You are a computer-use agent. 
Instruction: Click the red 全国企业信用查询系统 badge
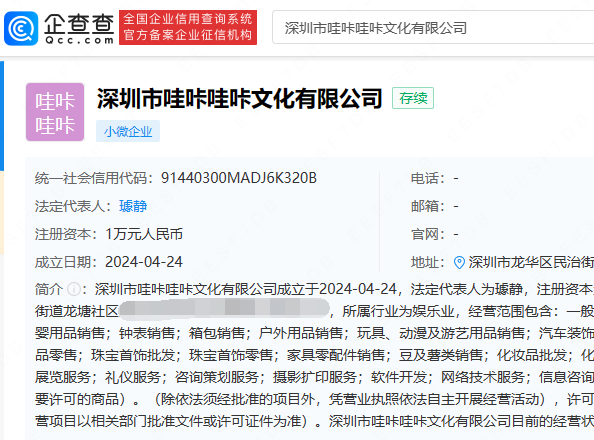(x=188, y=27)
